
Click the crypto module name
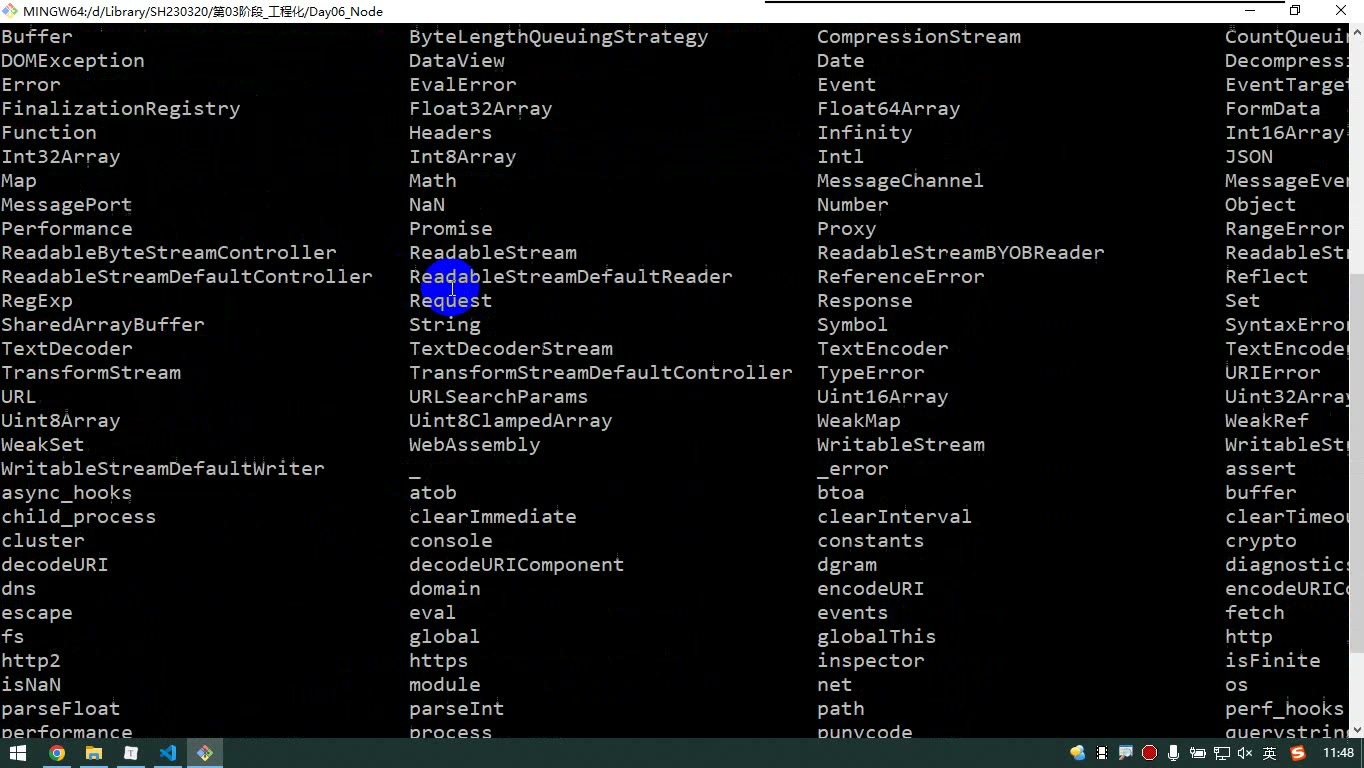tap(1260, 541)
